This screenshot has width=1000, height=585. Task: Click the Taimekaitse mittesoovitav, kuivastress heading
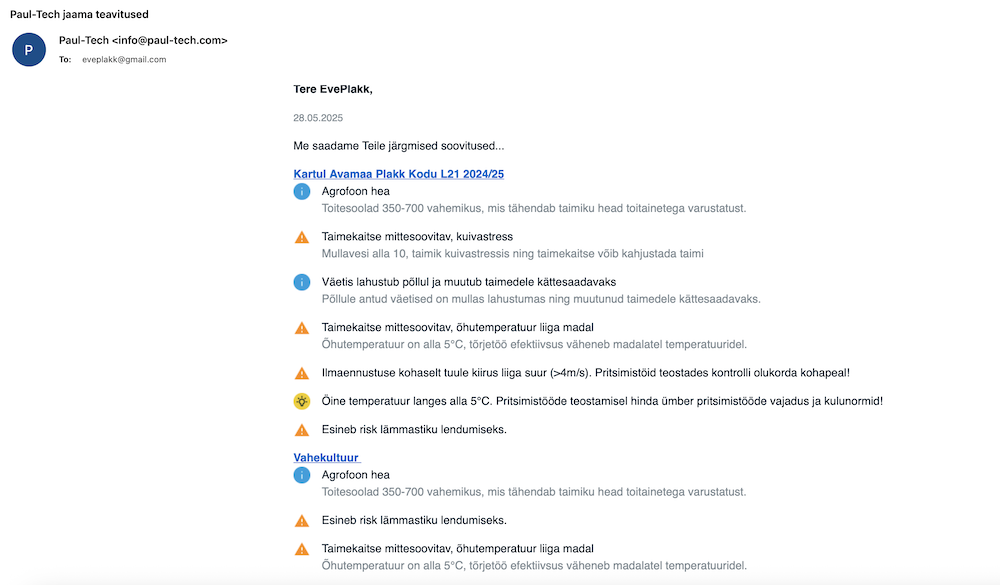tap(417, 237)
